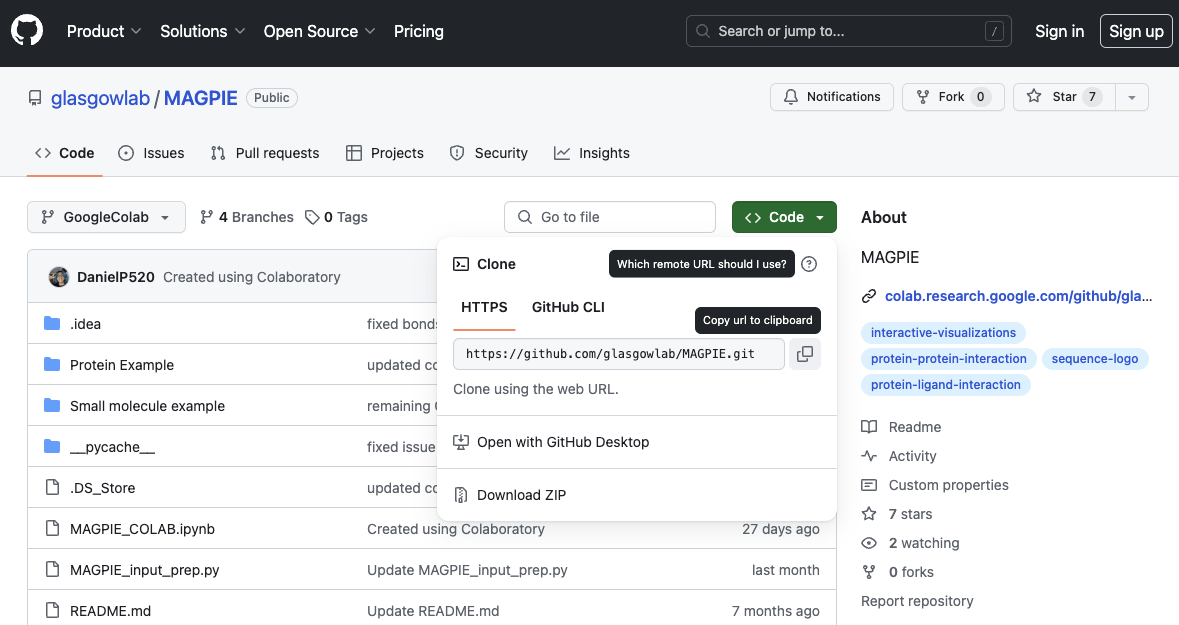Click the Protein Example folder icon

tap(52, 365)
